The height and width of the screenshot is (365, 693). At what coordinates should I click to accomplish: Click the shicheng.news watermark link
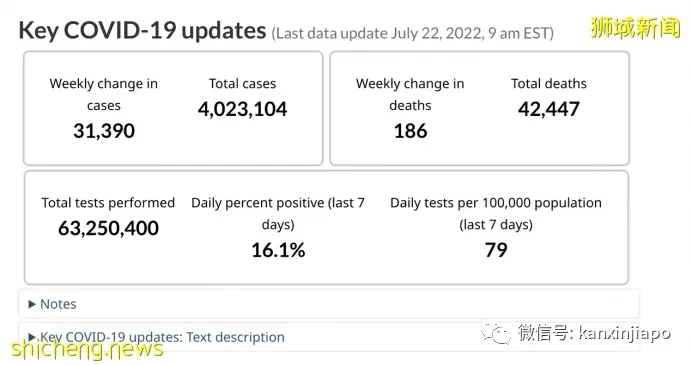point(87,349)
